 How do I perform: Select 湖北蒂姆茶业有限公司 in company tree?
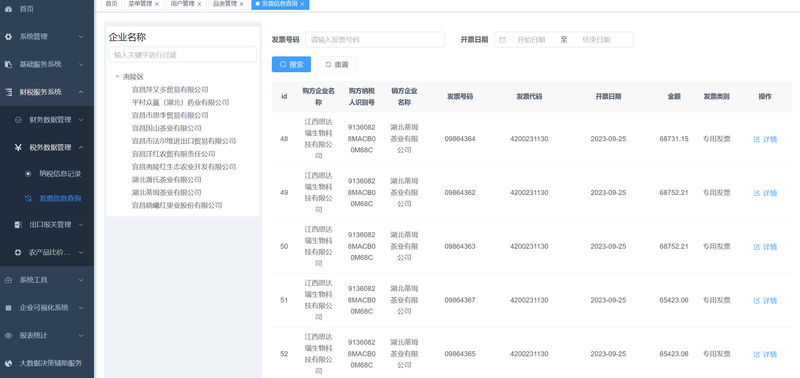[166, 192]
